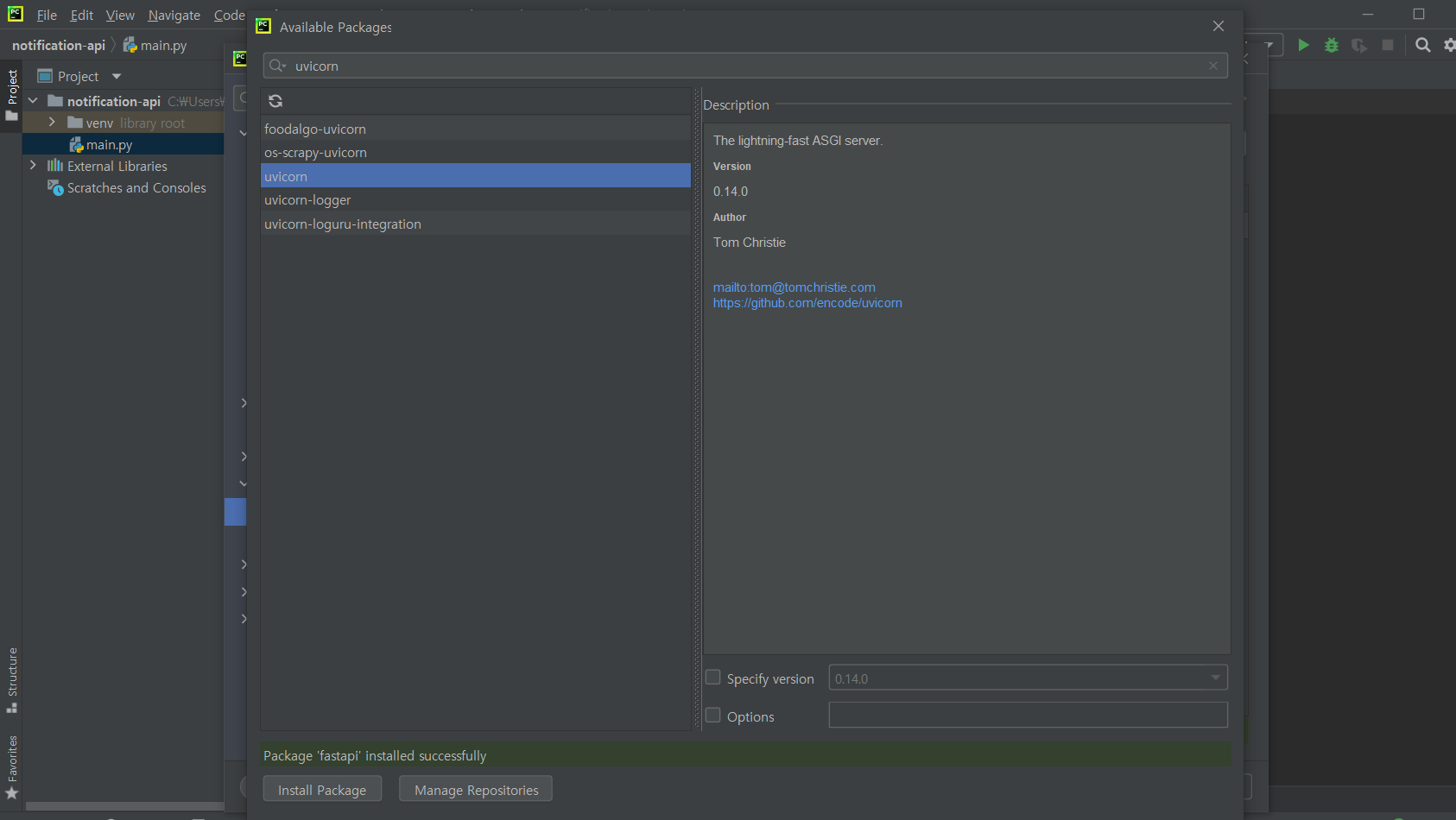Open the Navigate menu
The width and height of the screenshot is (1456, 820).
(174, 15)
